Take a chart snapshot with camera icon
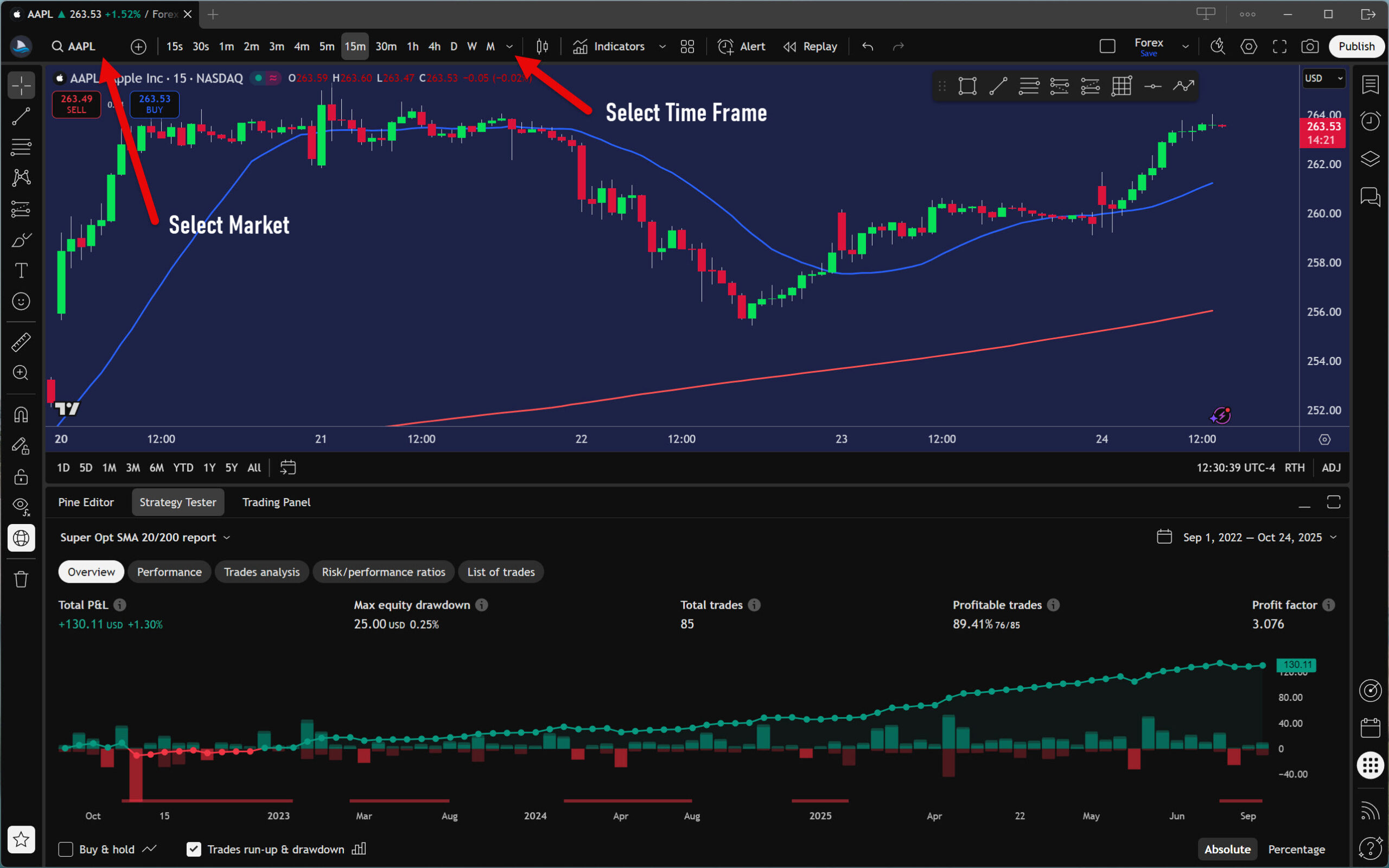Image resolution: width=1389 pixels, height=868 pixels. (x=1309, y=47)
